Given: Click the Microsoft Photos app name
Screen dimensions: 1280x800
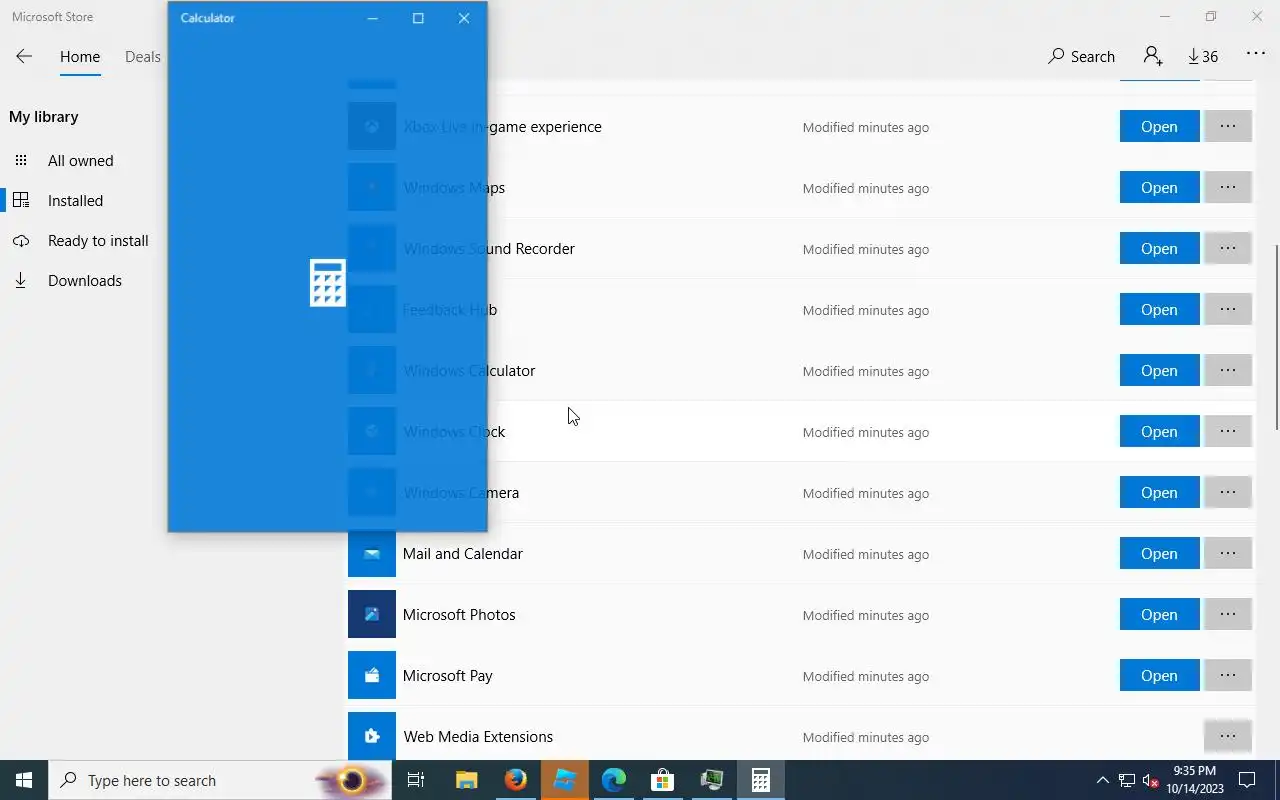Looking at the screenshot, I should 459,615.
